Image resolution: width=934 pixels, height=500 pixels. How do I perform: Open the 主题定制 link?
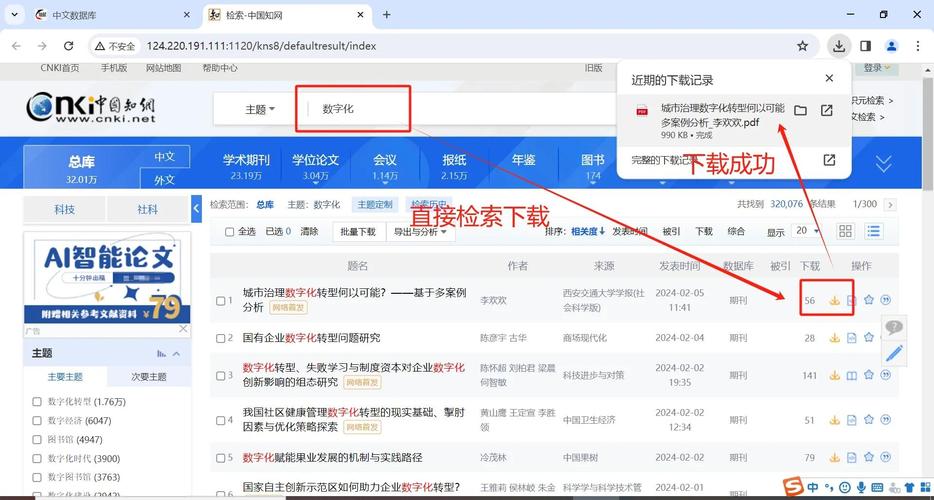pyautogui.click(x=375, y=205)
